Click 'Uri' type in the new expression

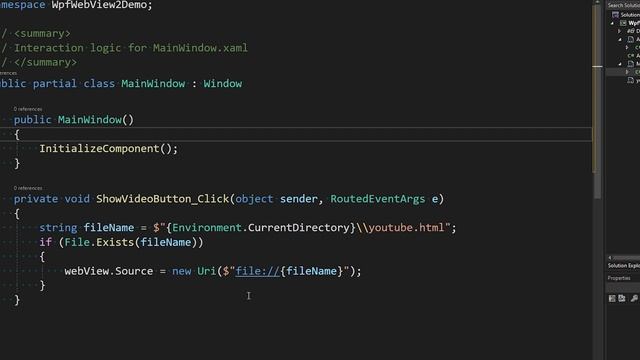207,271
